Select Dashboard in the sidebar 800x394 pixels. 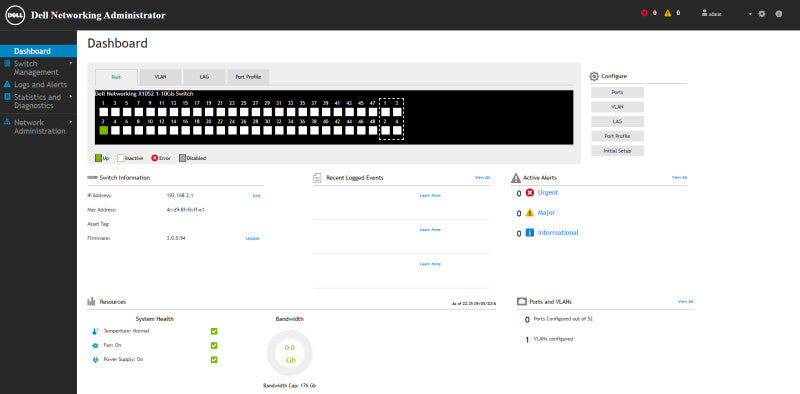[38, 51]
